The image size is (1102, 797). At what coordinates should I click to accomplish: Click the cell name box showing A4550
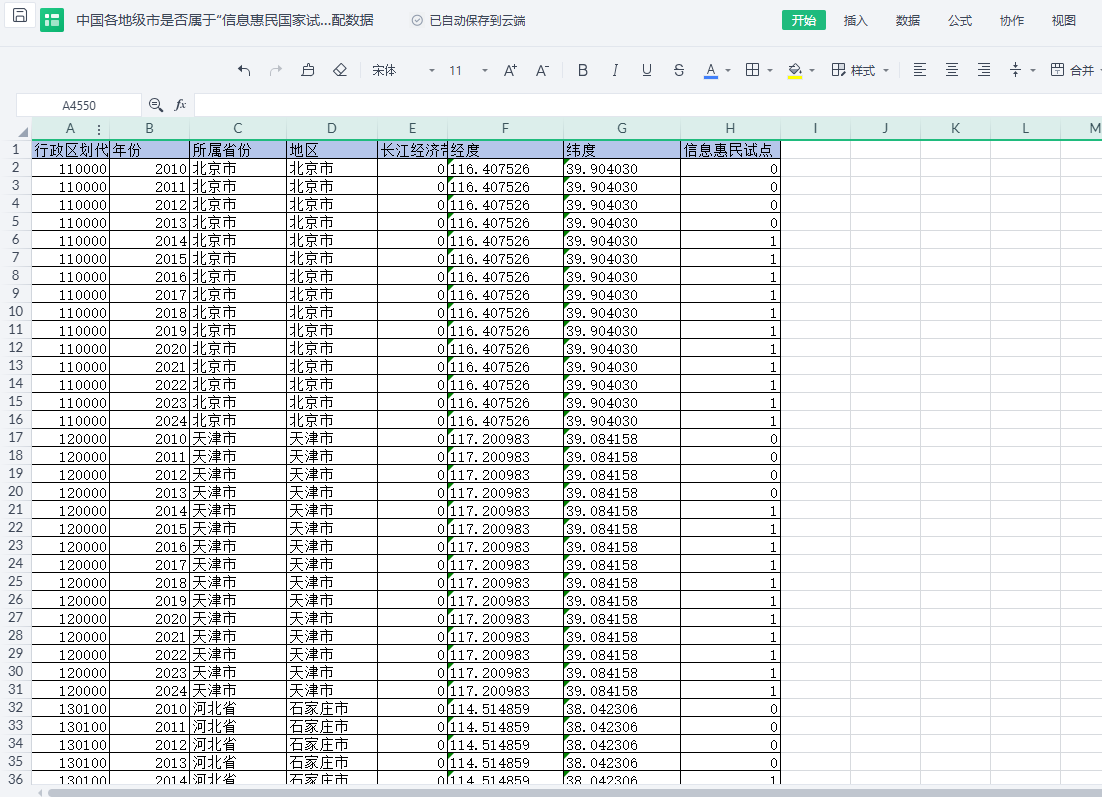click(79, 105)
